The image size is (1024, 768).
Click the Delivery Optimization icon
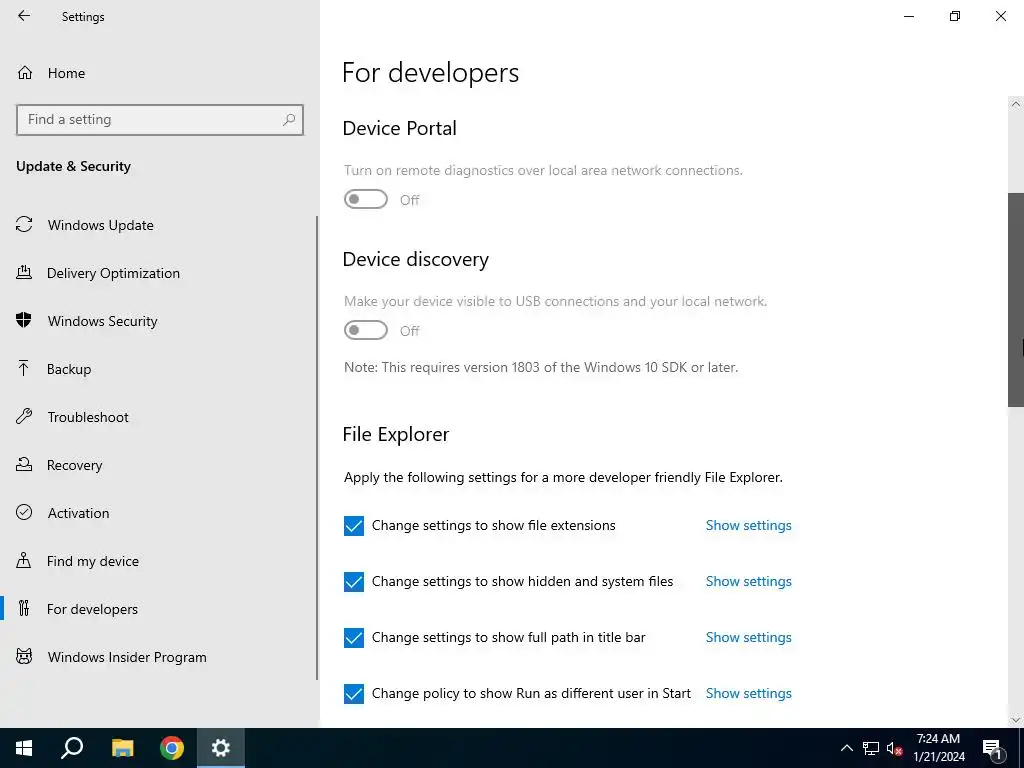pos(24,272)
